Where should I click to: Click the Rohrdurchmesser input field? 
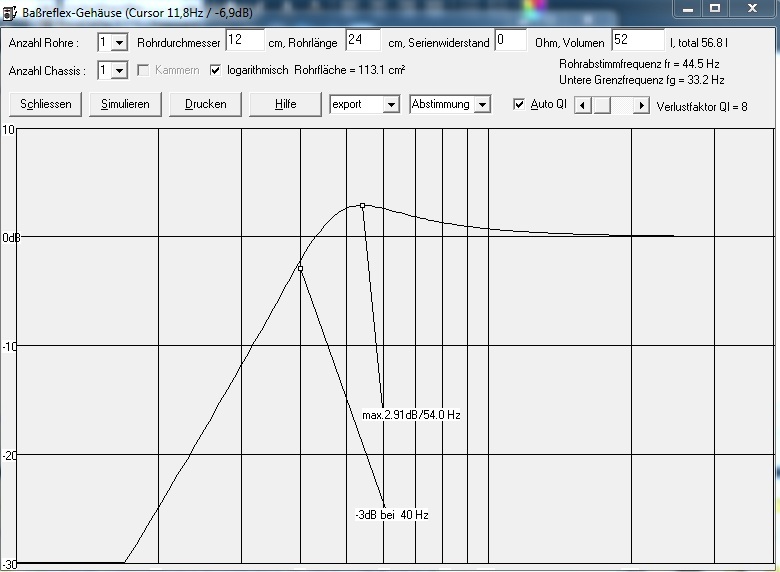[x=245, y=40]
